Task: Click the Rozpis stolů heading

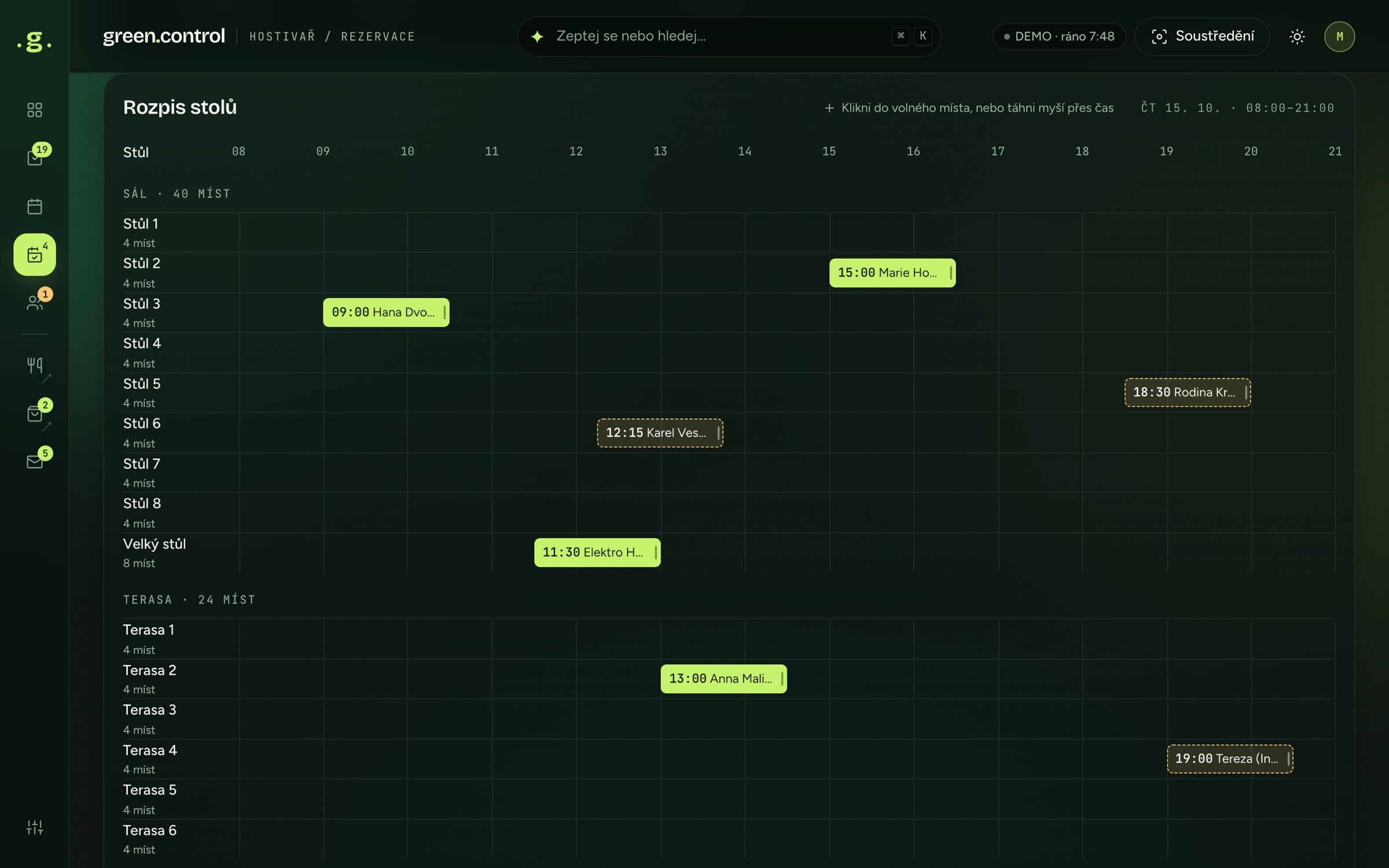Action: (180, 108)
